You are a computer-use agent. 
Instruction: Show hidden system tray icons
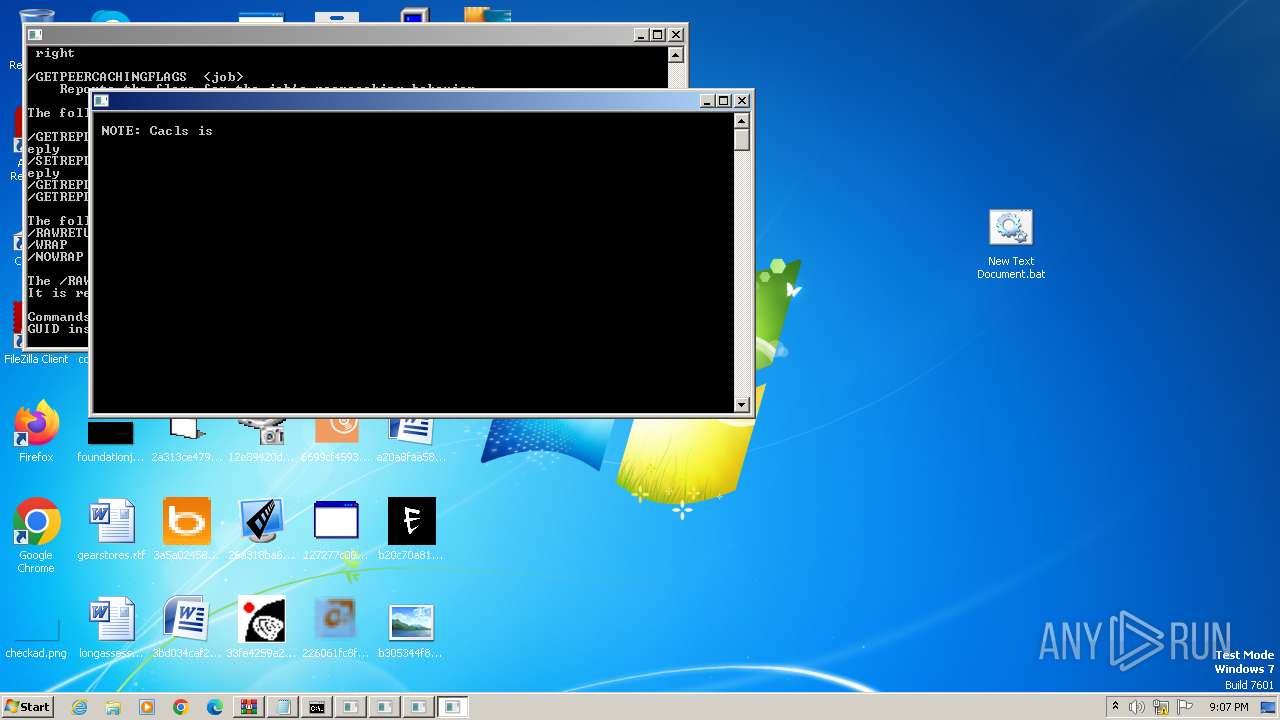tap(1116, 707)
